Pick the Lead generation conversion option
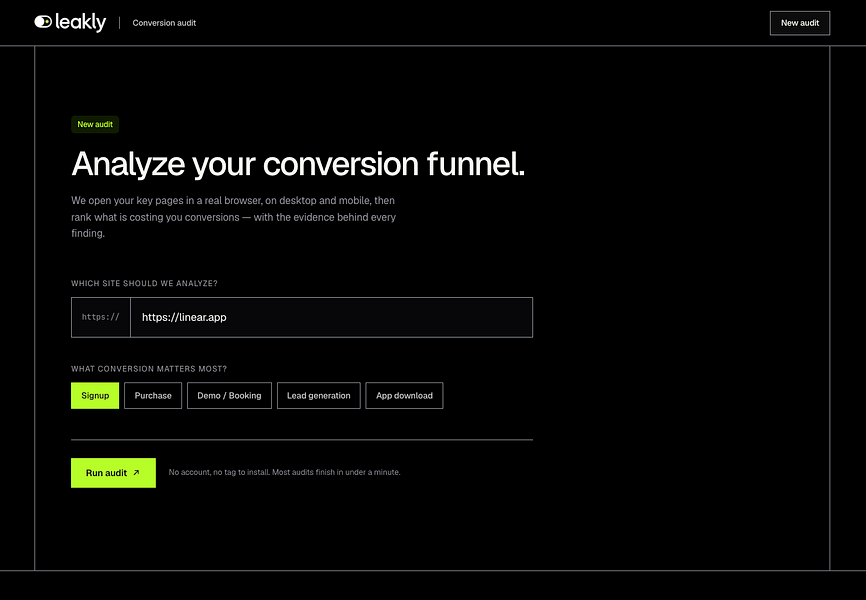 [319, 396]
